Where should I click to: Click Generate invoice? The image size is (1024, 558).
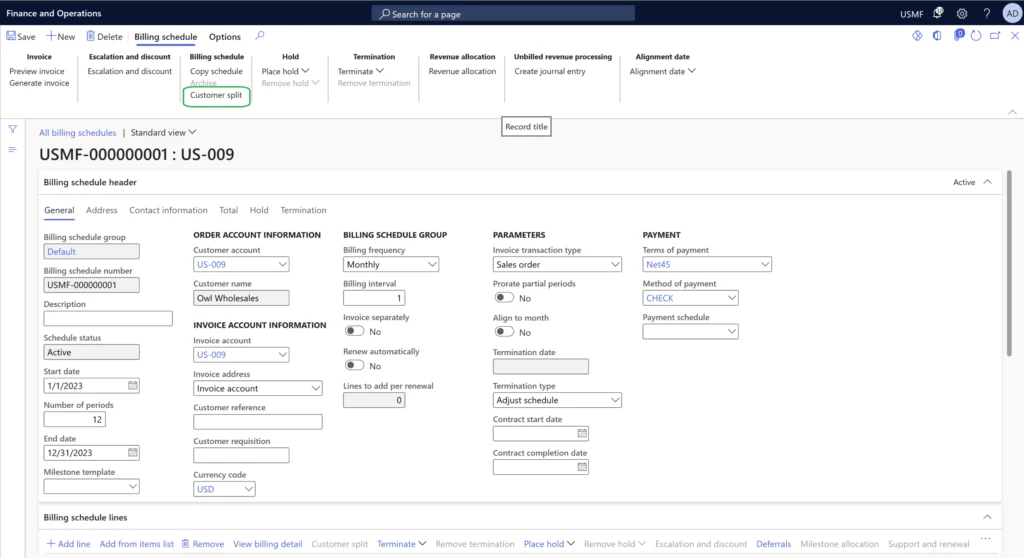click(39, 83)
